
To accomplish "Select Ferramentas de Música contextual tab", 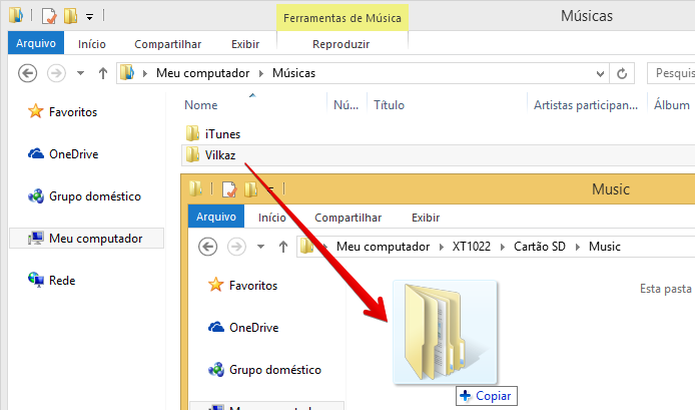I will (342, 18).
